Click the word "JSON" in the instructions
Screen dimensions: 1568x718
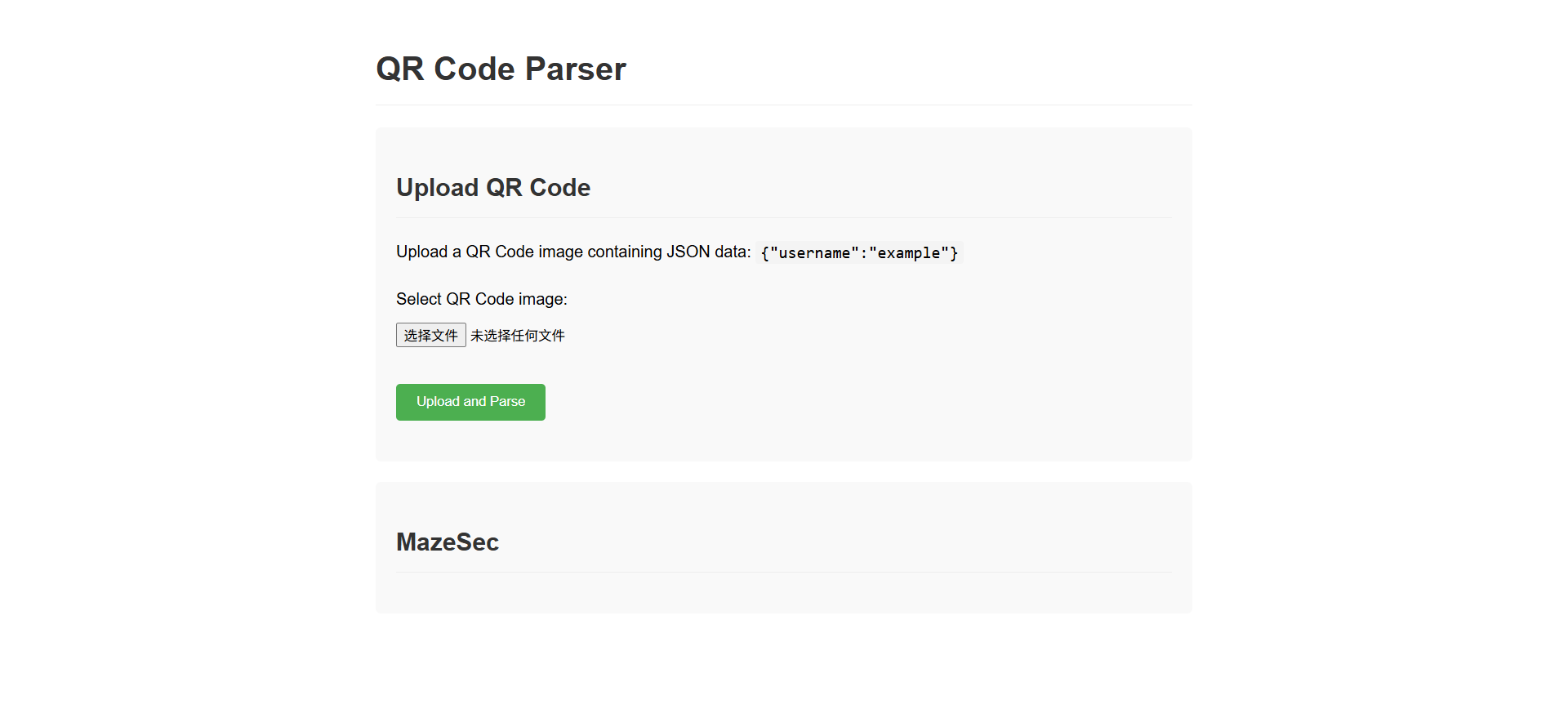click(x=688, y=252)
